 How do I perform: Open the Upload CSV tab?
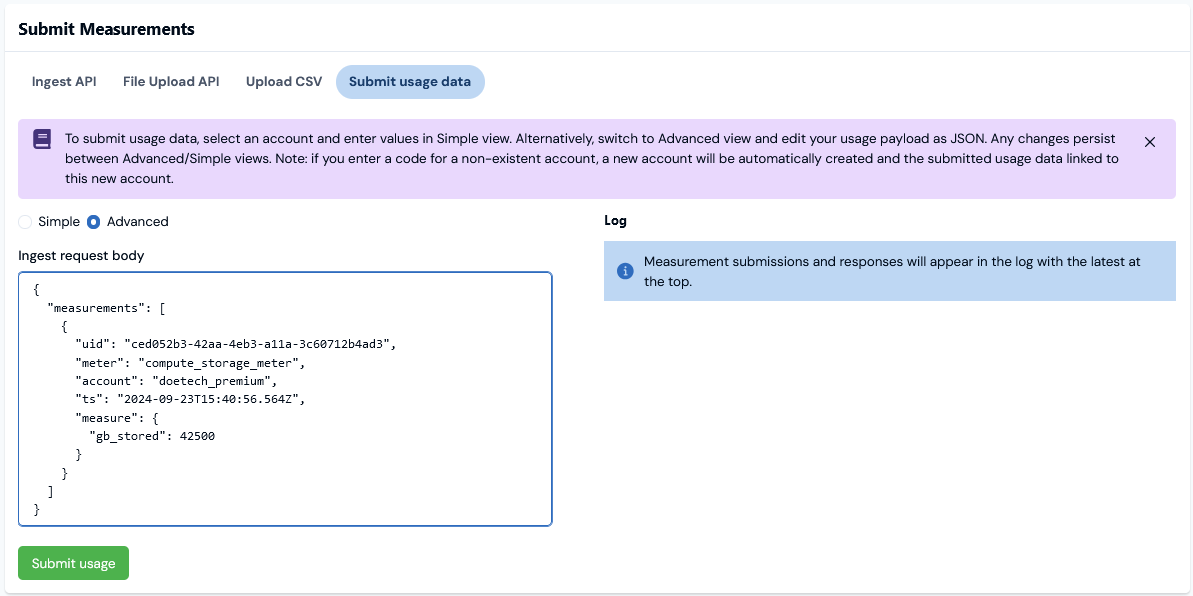(284, 81)
